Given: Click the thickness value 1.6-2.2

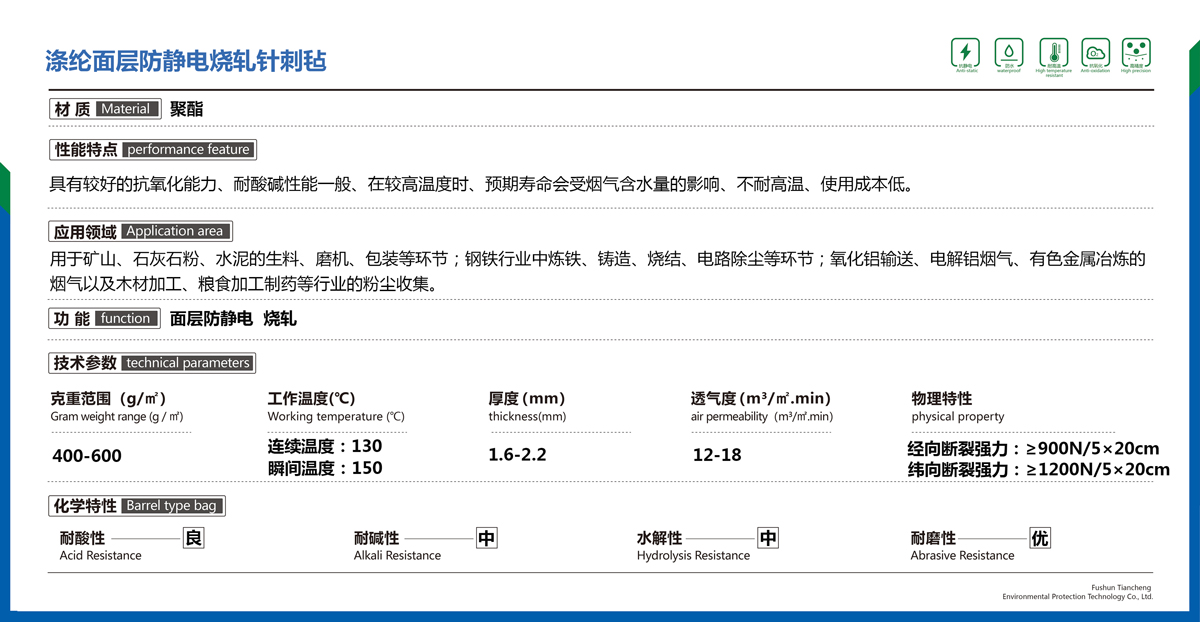Looking at the screenshot, I should click(x=517, y=455).
